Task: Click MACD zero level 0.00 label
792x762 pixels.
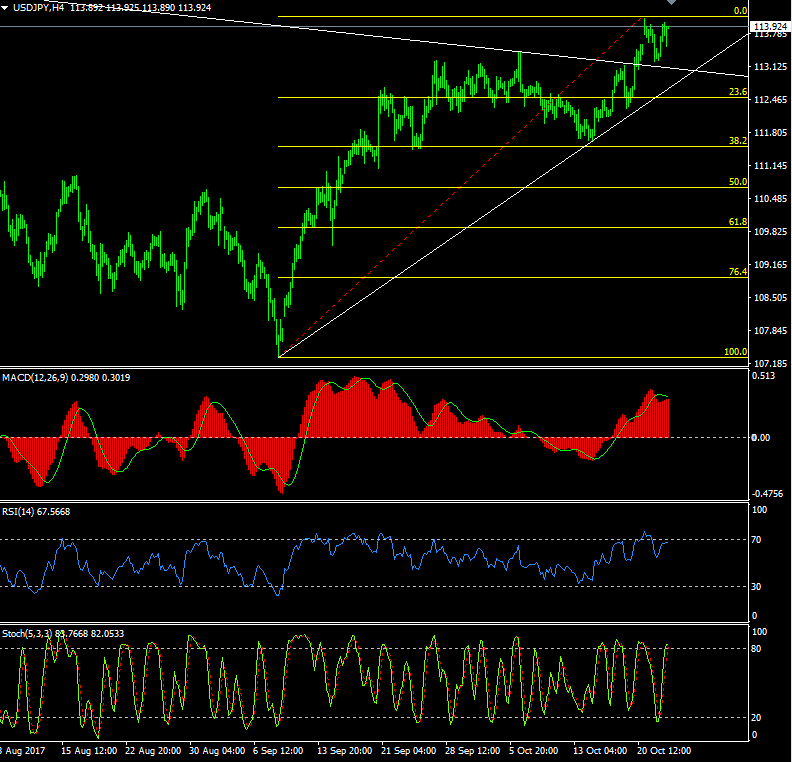Action: 761,437
